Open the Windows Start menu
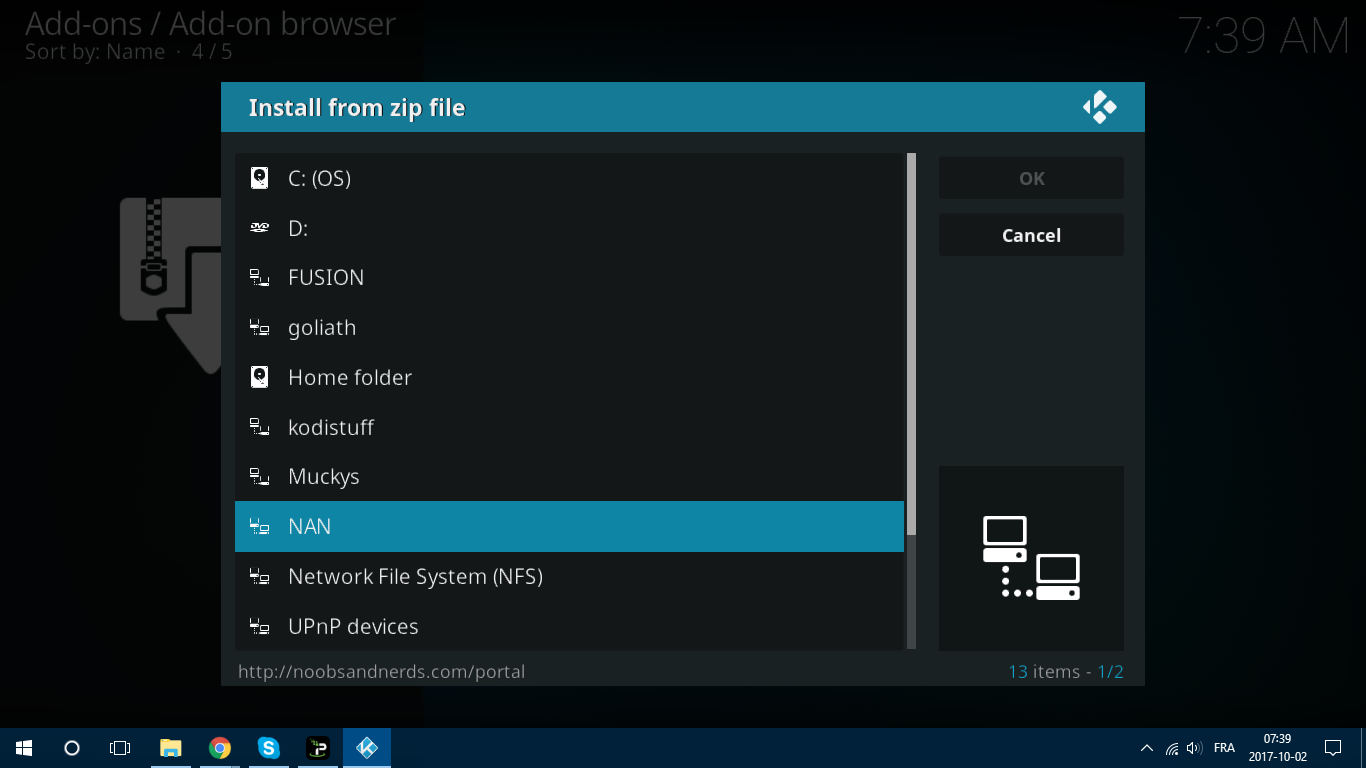Screen dimensions: 1366x768 coord(24,748)
